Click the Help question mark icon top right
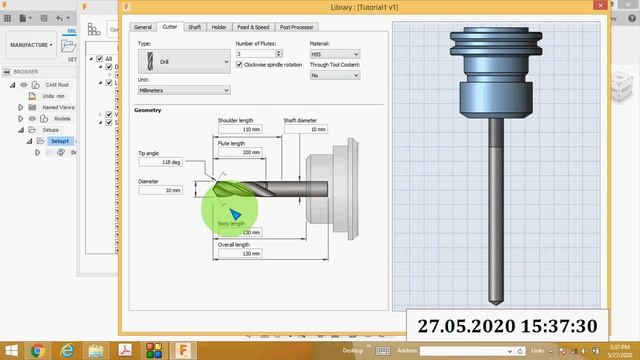Image resolution: width=640 pixels, height=360 pixels. (x=632, y=18)
